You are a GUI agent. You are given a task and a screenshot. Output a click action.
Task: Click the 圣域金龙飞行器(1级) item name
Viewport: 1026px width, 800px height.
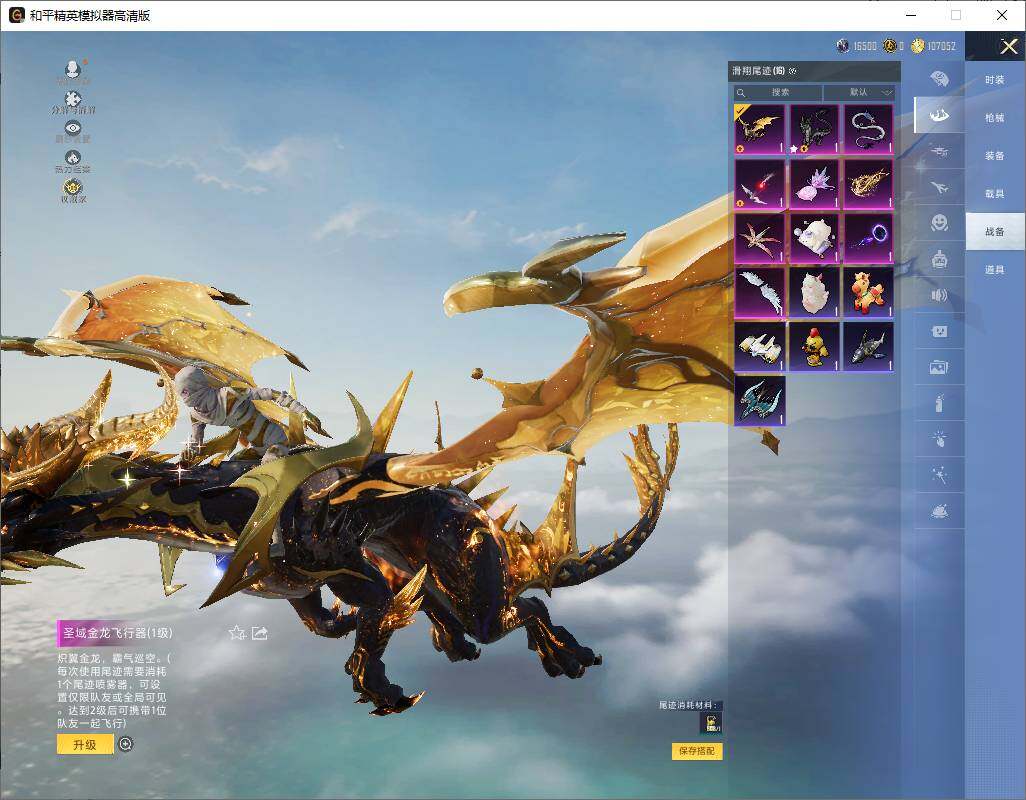117,633
